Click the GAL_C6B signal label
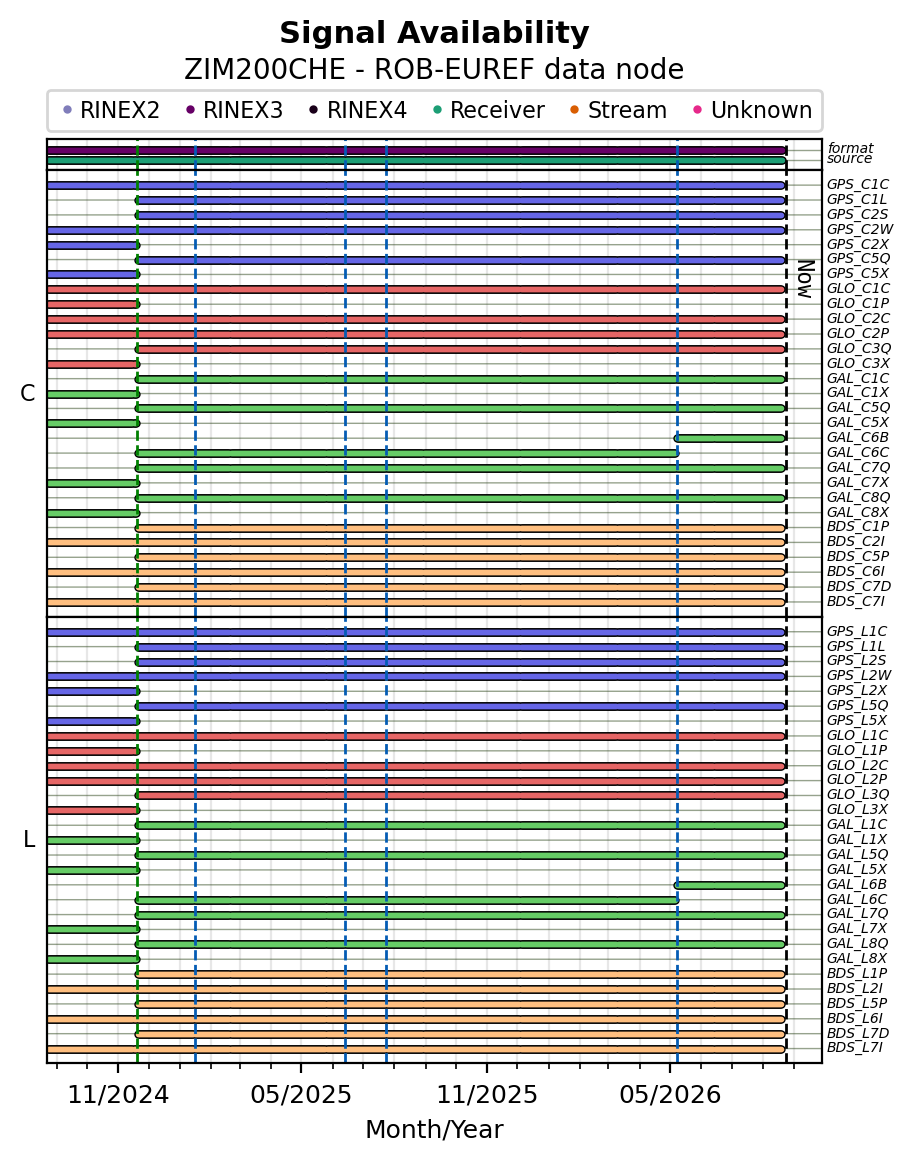Viewport: 914px width, 1162px height. tap(858, 437)
